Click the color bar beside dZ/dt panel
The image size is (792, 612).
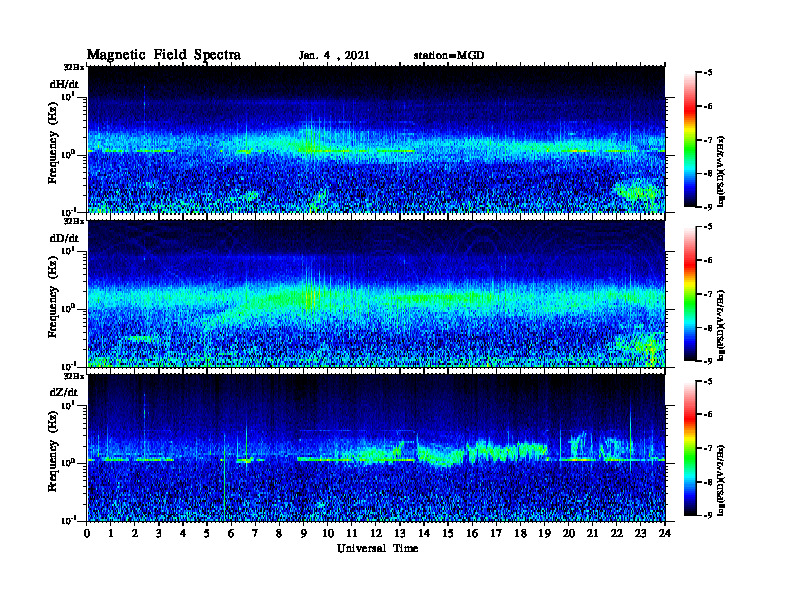[x=690, y=448]
